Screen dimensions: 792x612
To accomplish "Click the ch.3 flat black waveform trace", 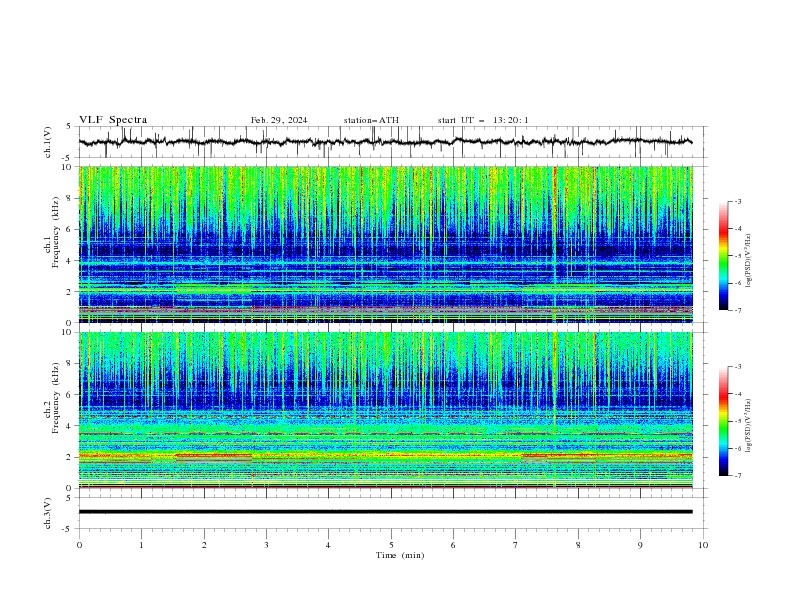I will [385, 512].
